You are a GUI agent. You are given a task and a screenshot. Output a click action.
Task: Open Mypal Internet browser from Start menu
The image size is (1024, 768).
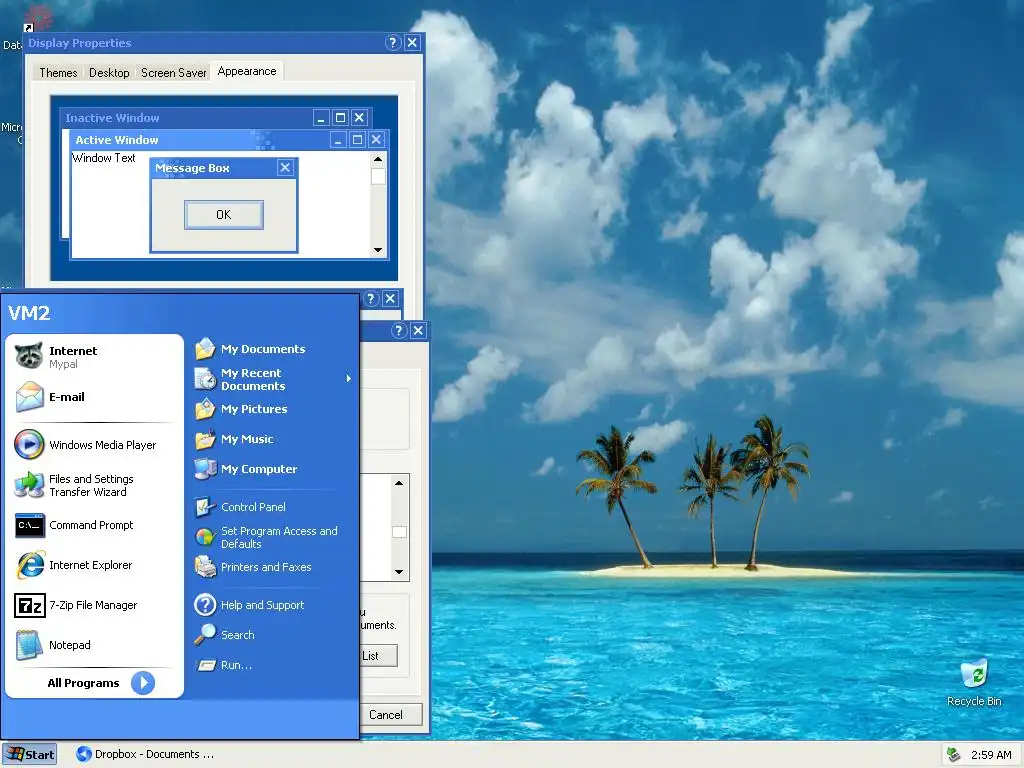[93, 357]
